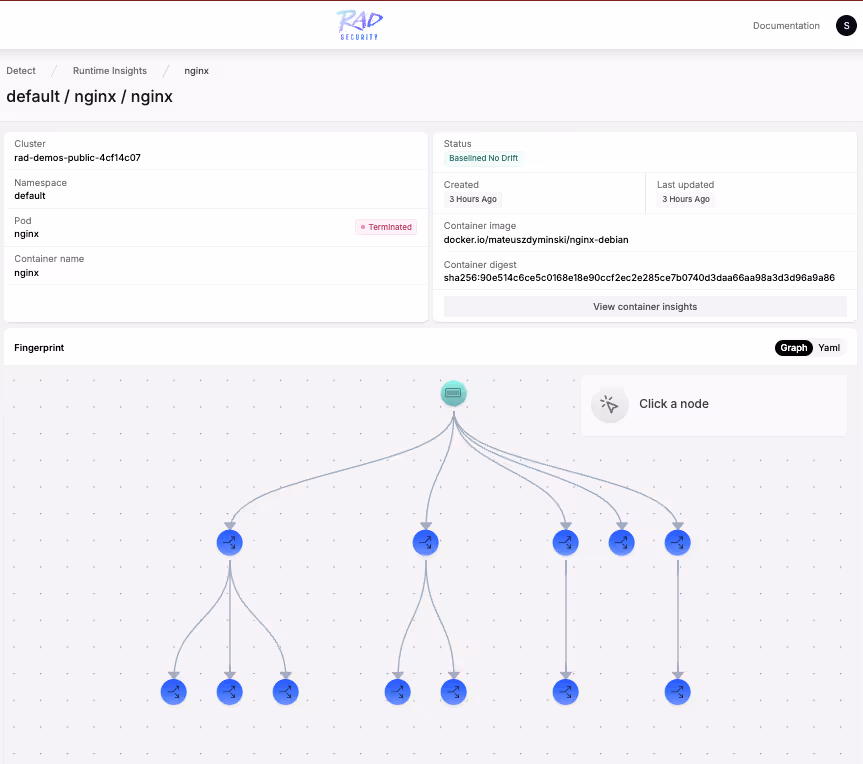Click the fourth bottom-row process node
This screenshot has height=764, width=863.
(397, 692)
